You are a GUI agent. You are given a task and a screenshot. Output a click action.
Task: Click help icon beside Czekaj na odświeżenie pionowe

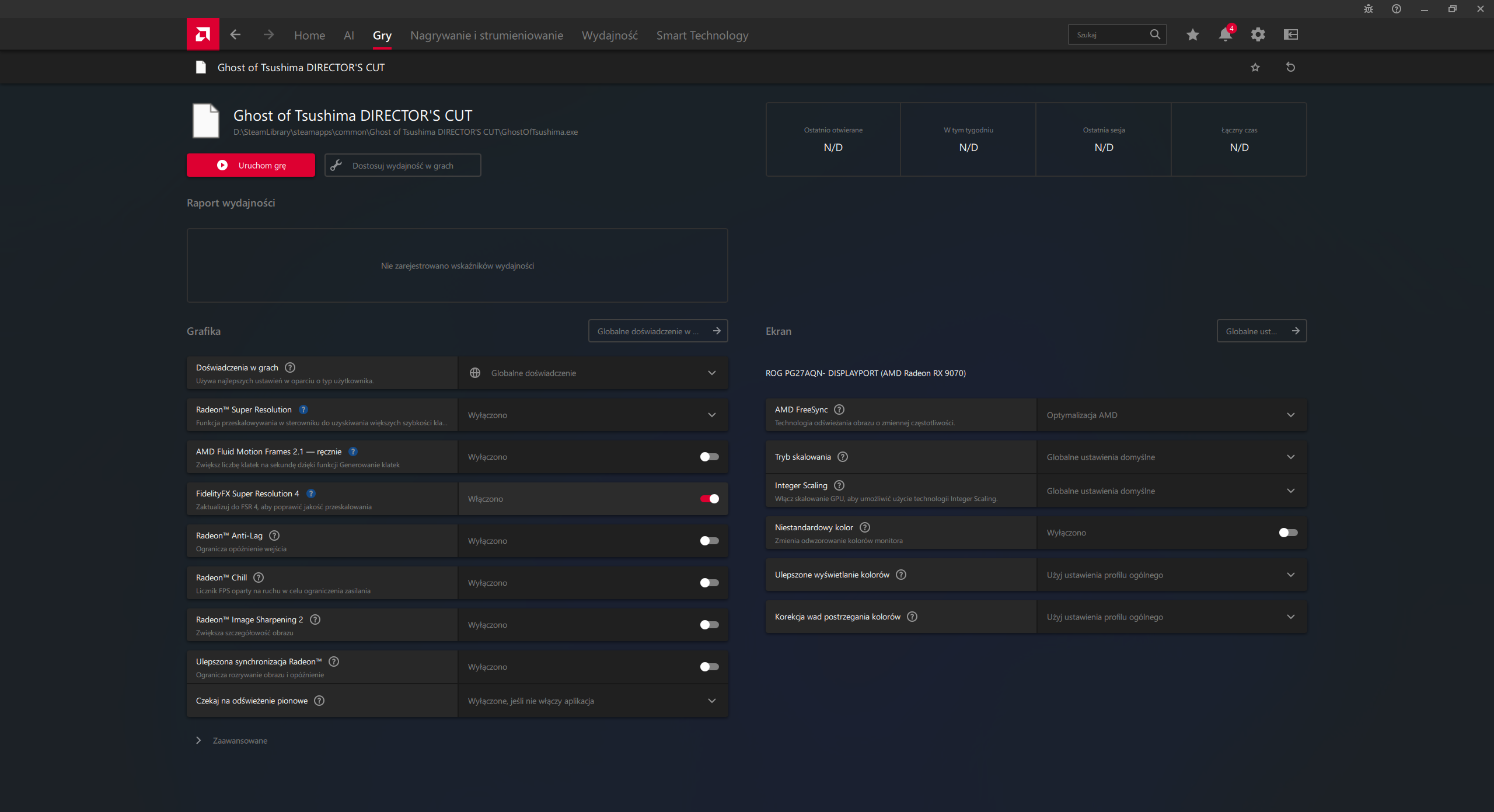[x=319, y=701]
